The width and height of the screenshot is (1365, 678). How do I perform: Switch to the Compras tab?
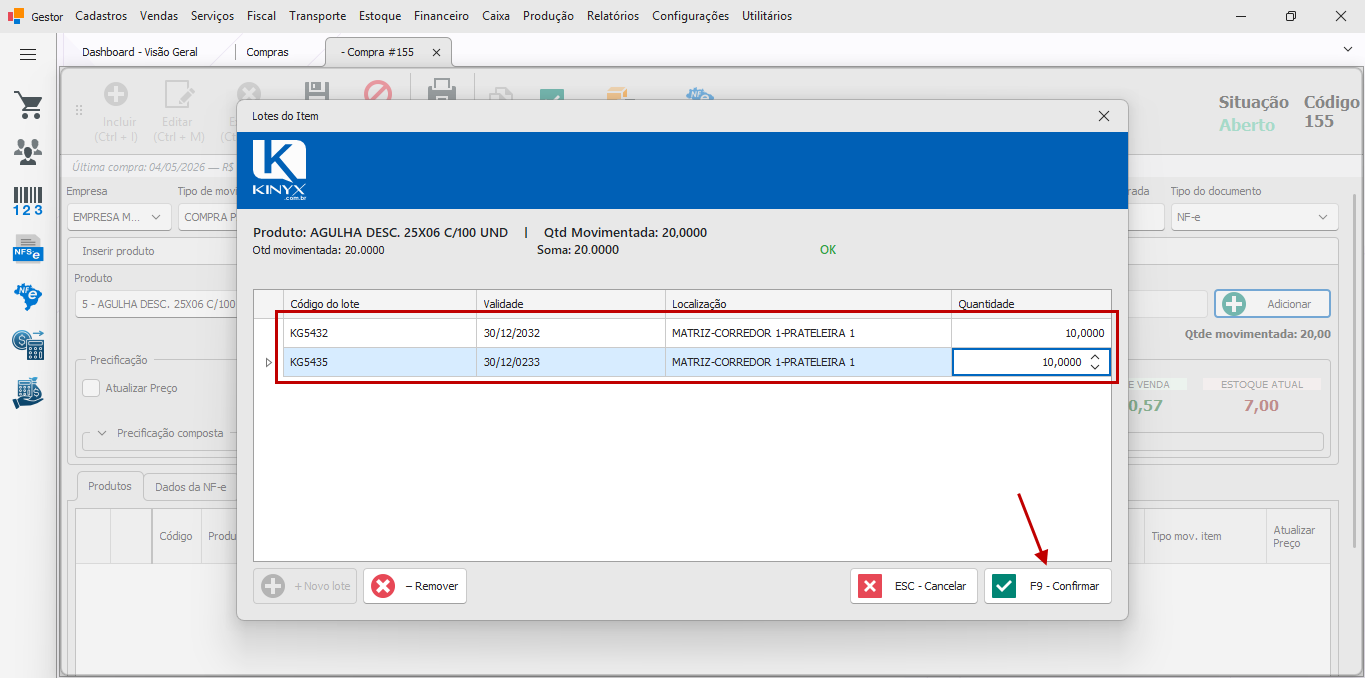point(267,52)
